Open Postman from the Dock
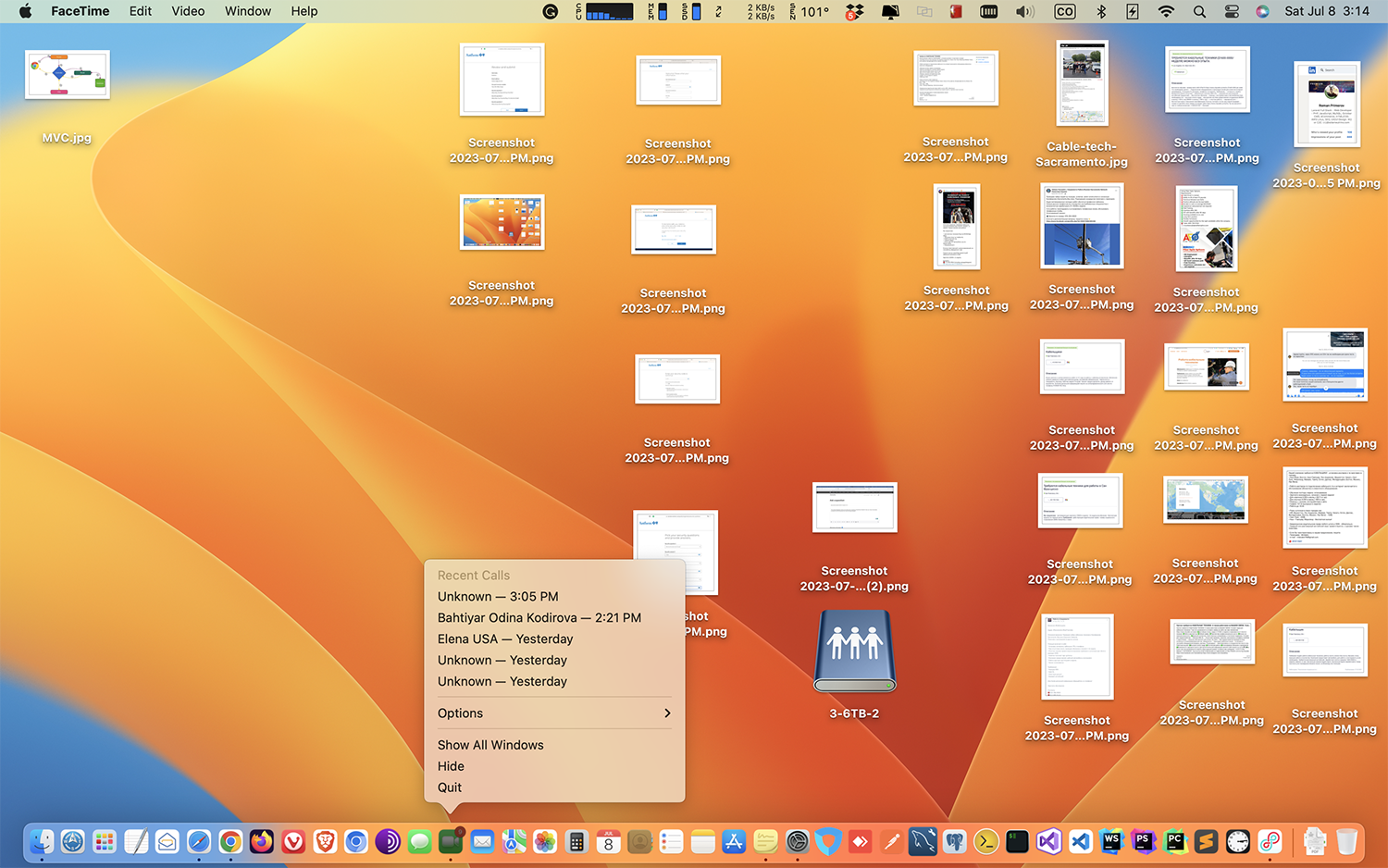Screen dimensions: 1388x868 coord(891,841)
